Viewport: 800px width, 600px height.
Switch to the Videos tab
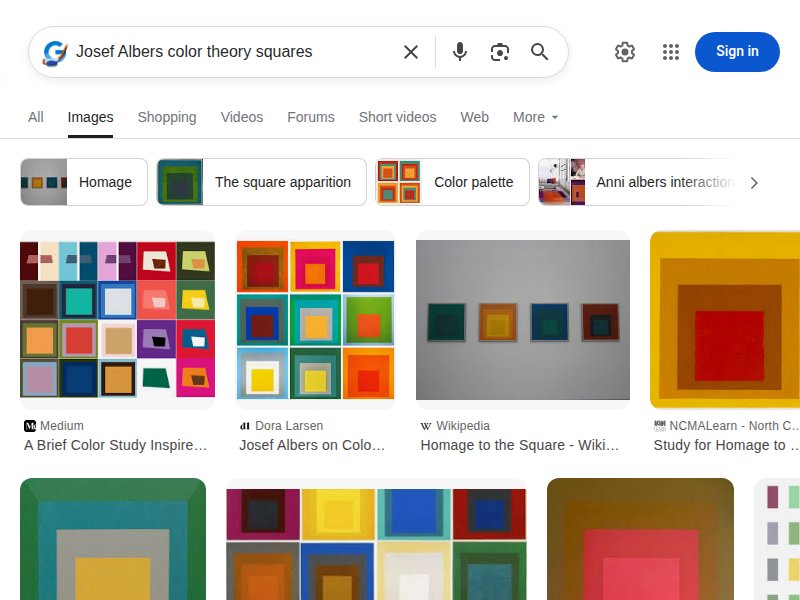click(242, 117)
